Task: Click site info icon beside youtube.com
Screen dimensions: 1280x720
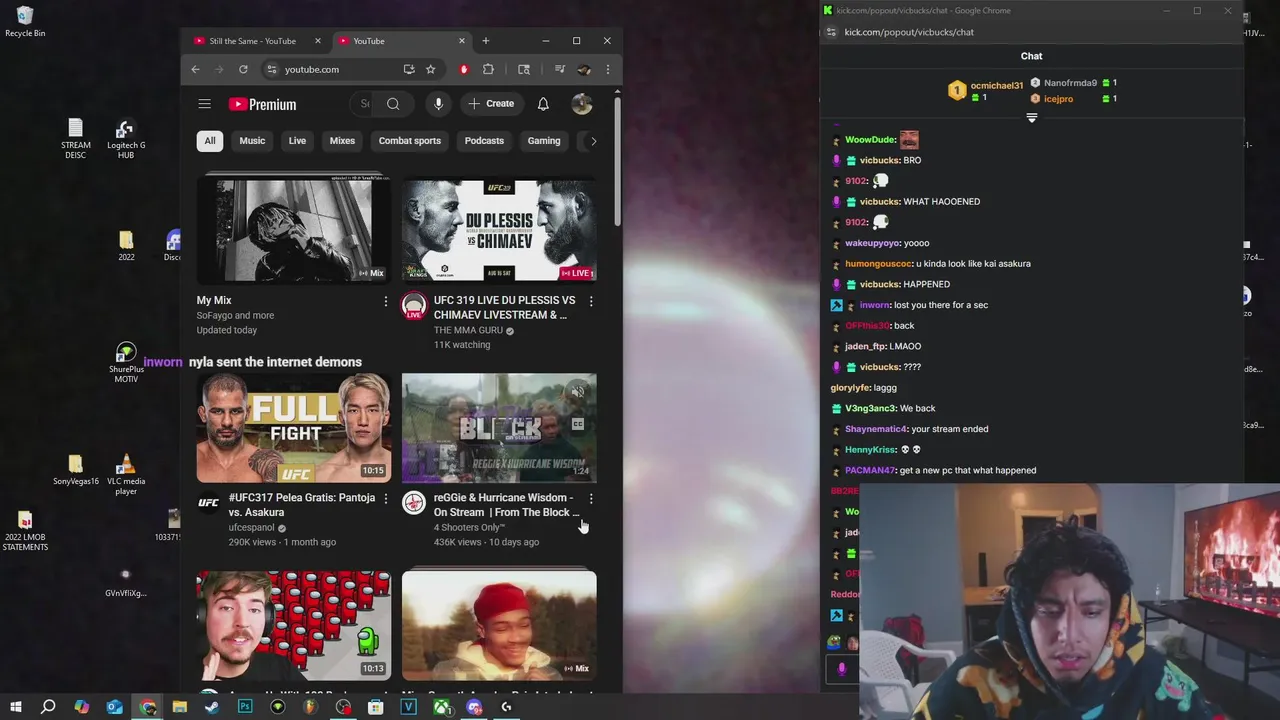Action: pyautogui.click(x=271, y=69)
